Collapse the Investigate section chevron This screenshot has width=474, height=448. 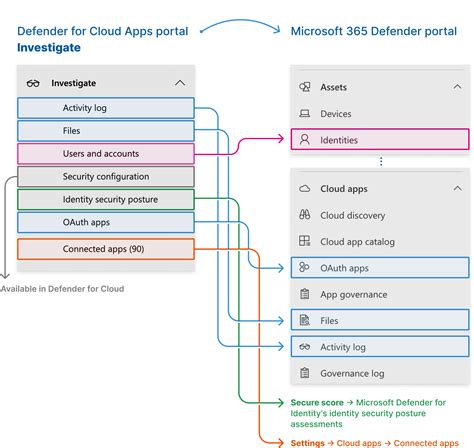(180, 83)
